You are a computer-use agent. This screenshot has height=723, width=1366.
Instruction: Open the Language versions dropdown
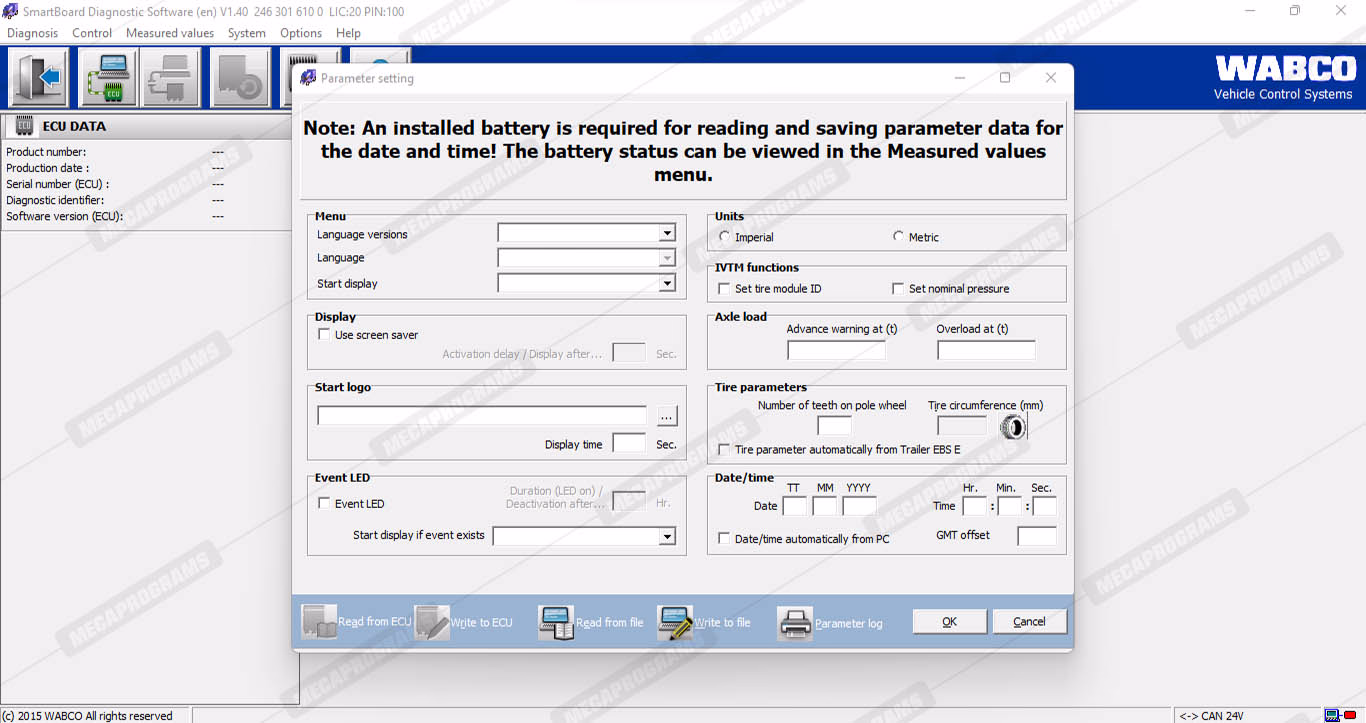pyautogui.click(x=667, y=233)
